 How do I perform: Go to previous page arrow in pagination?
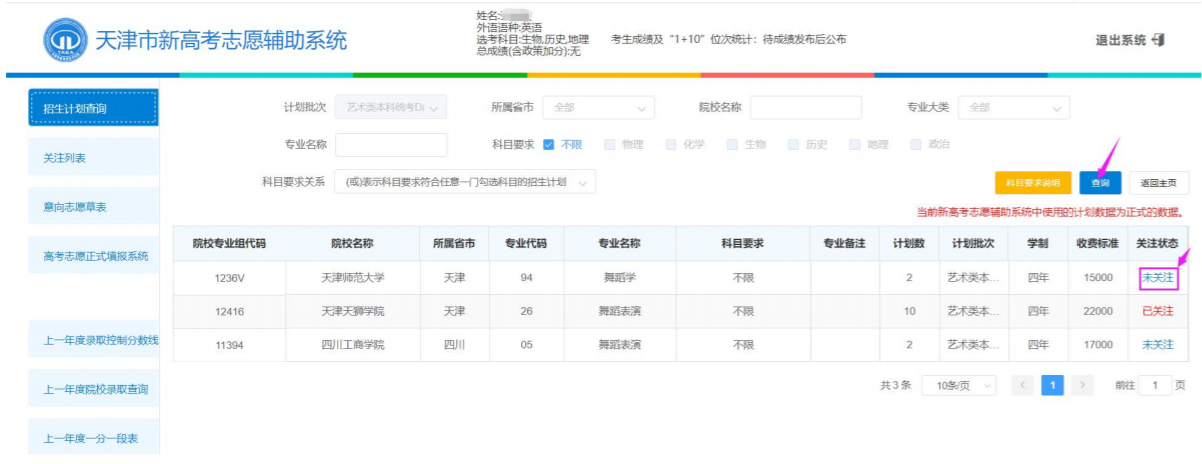coord(1022,385)
